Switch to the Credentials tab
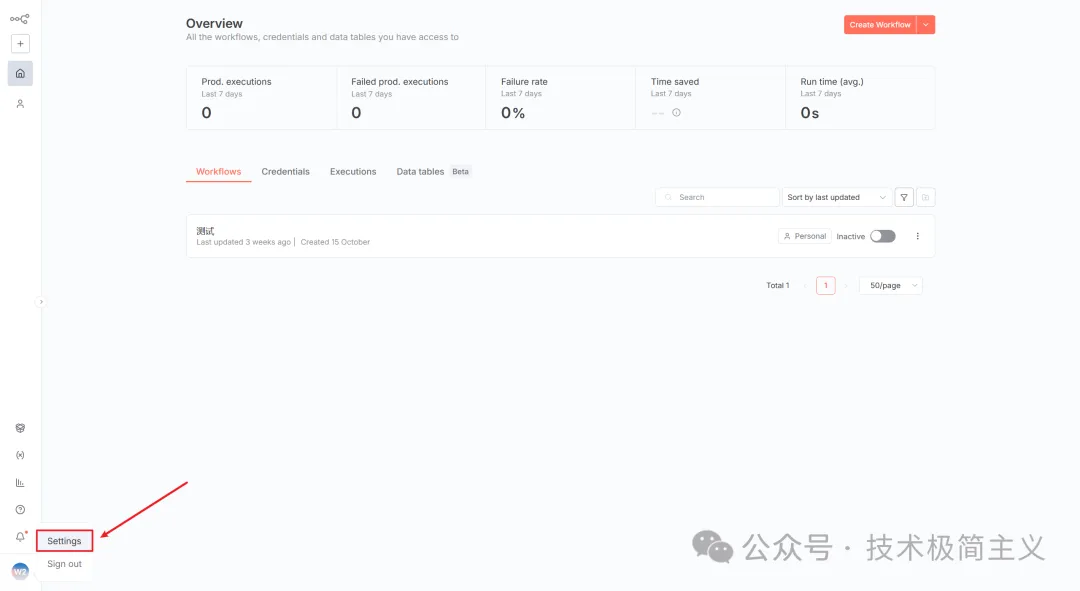The height and width of the screenshot is (591, 1080). coord(285,172)
